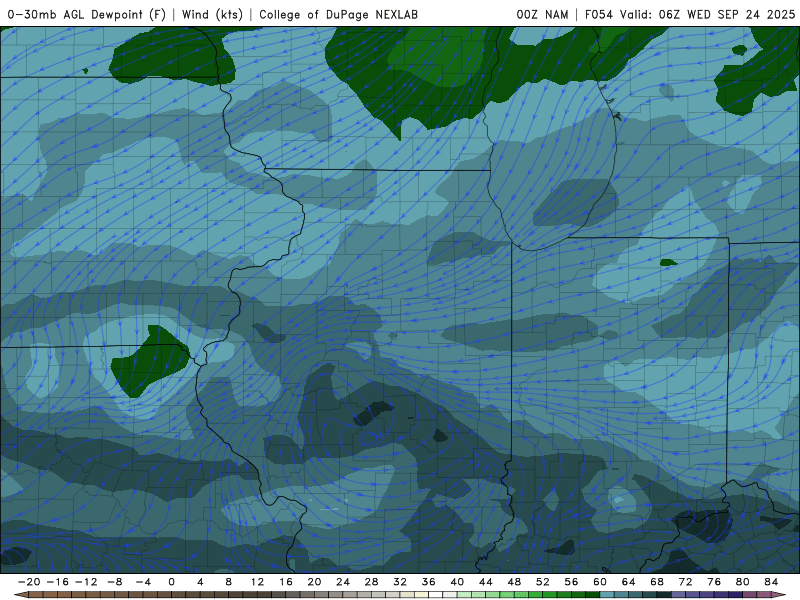Select the -4 value on the color scale
This screenshot has width=800, height=600.
[x=143, y=582]
